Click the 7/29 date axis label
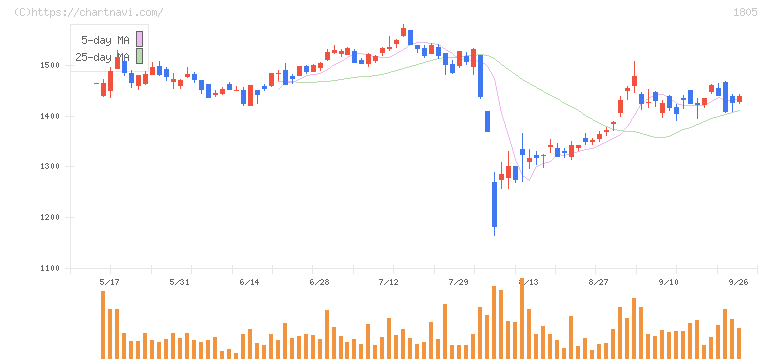772x361 pixels. click(458, 282)
